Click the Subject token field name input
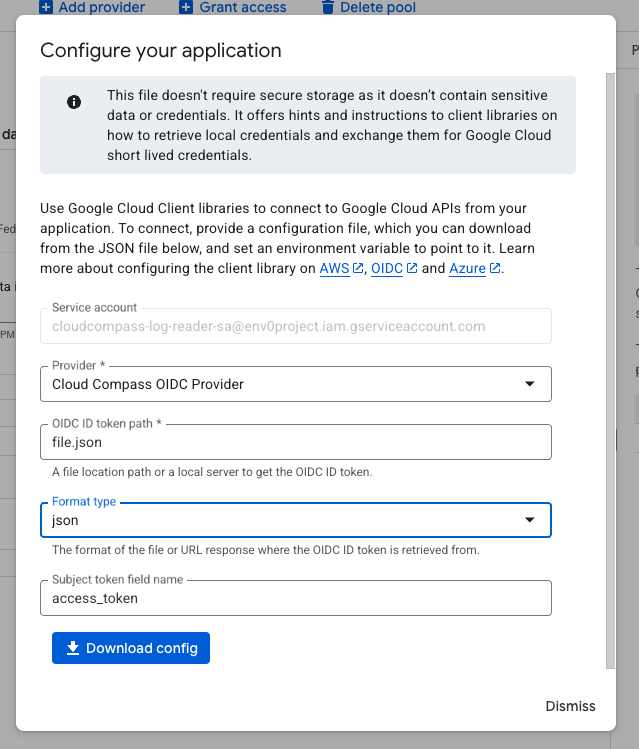 [x=296, y=598]
